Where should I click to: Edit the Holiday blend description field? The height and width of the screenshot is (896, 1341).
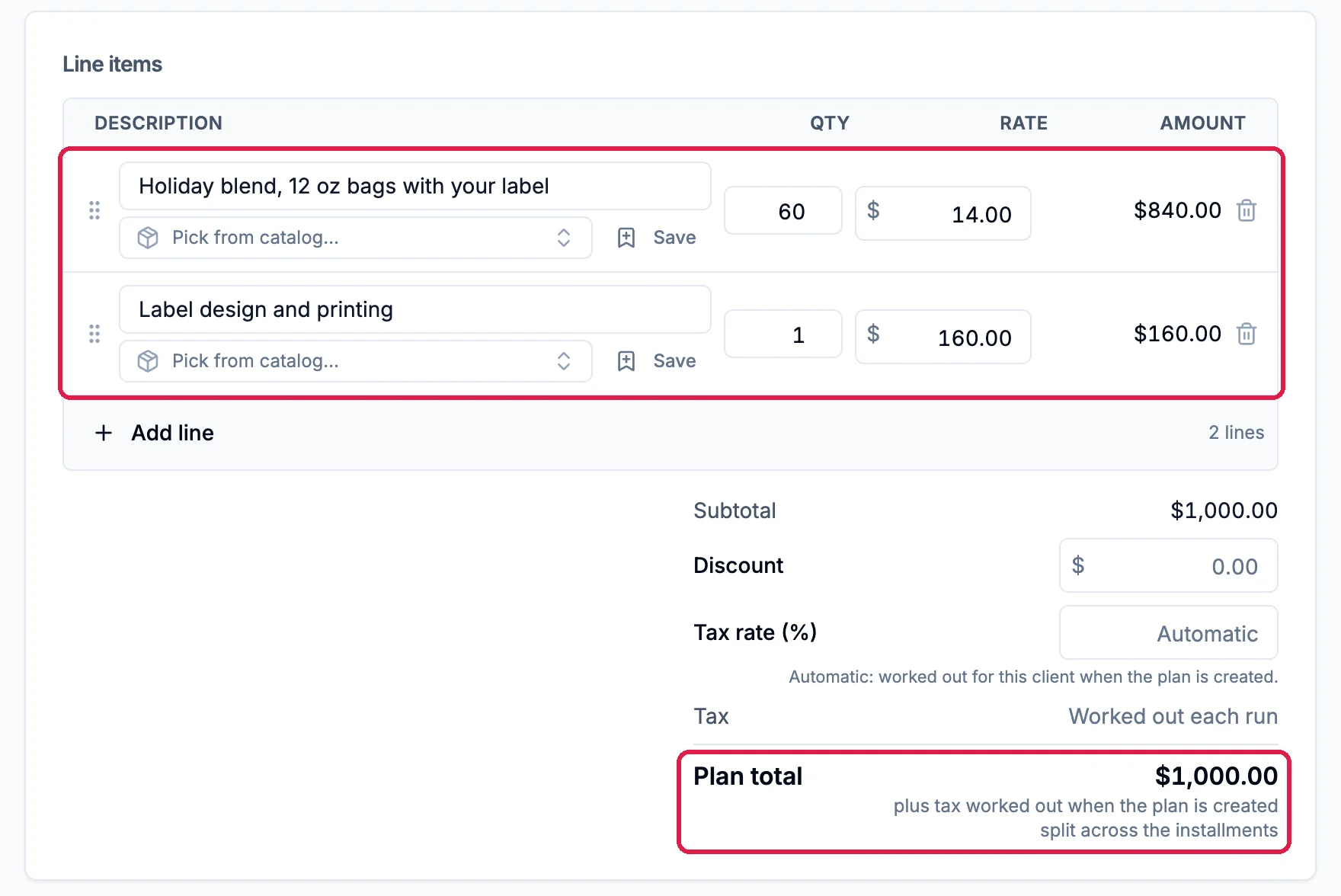click(x=415, y=186)
